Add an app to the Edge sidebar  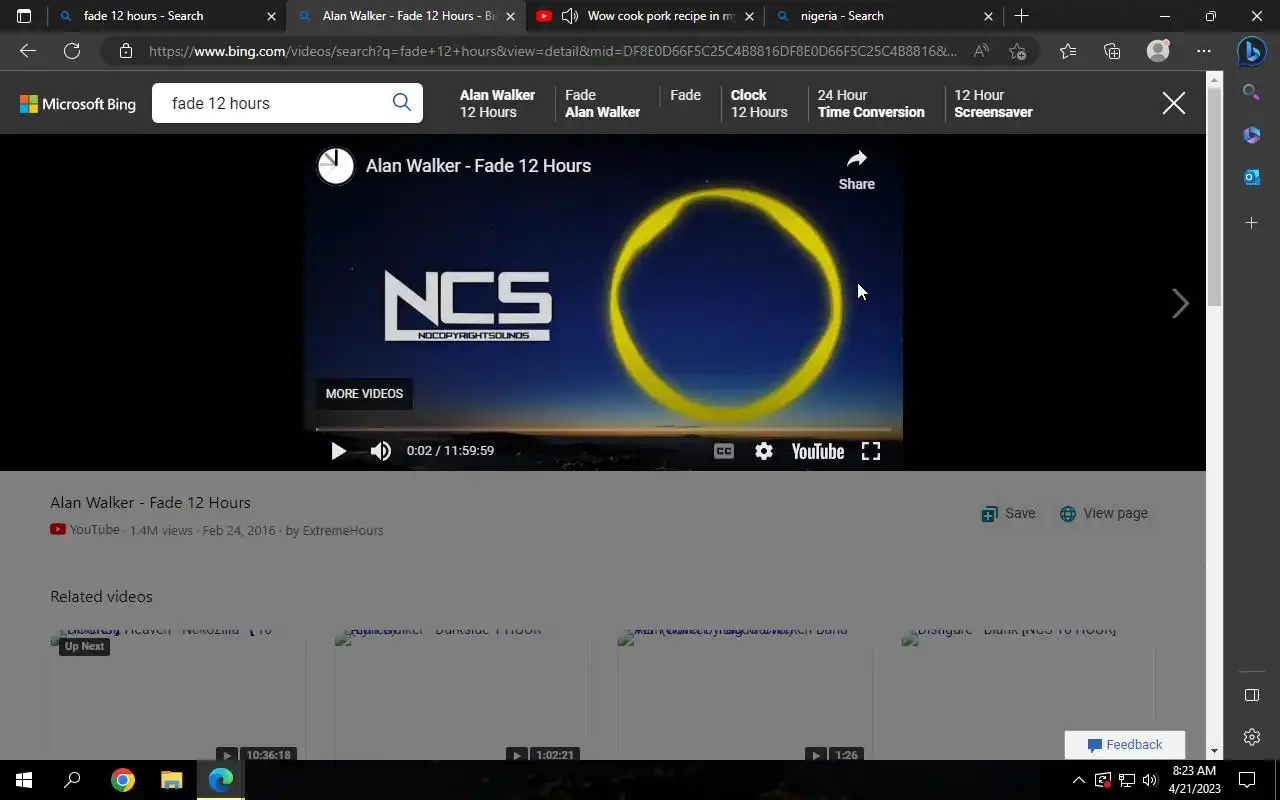[1251, 222]
